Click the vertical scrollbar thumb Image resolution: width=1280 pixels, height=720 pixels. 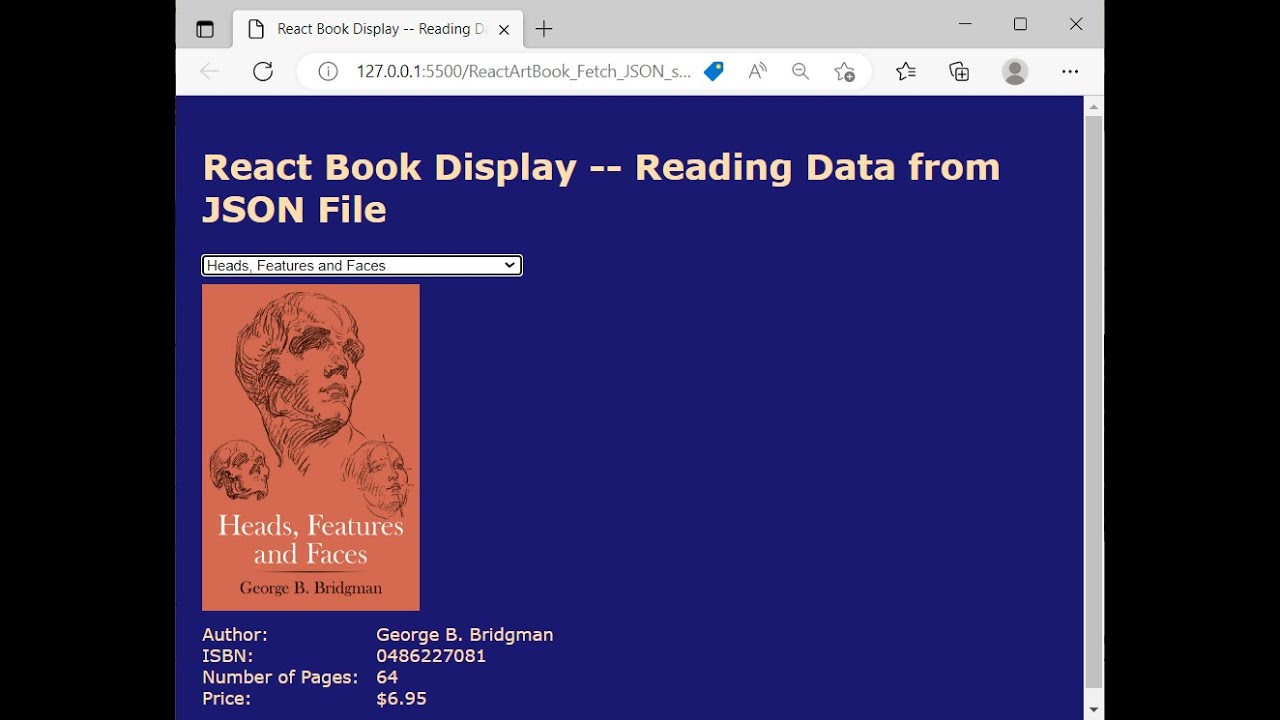tap(1094, 402)
